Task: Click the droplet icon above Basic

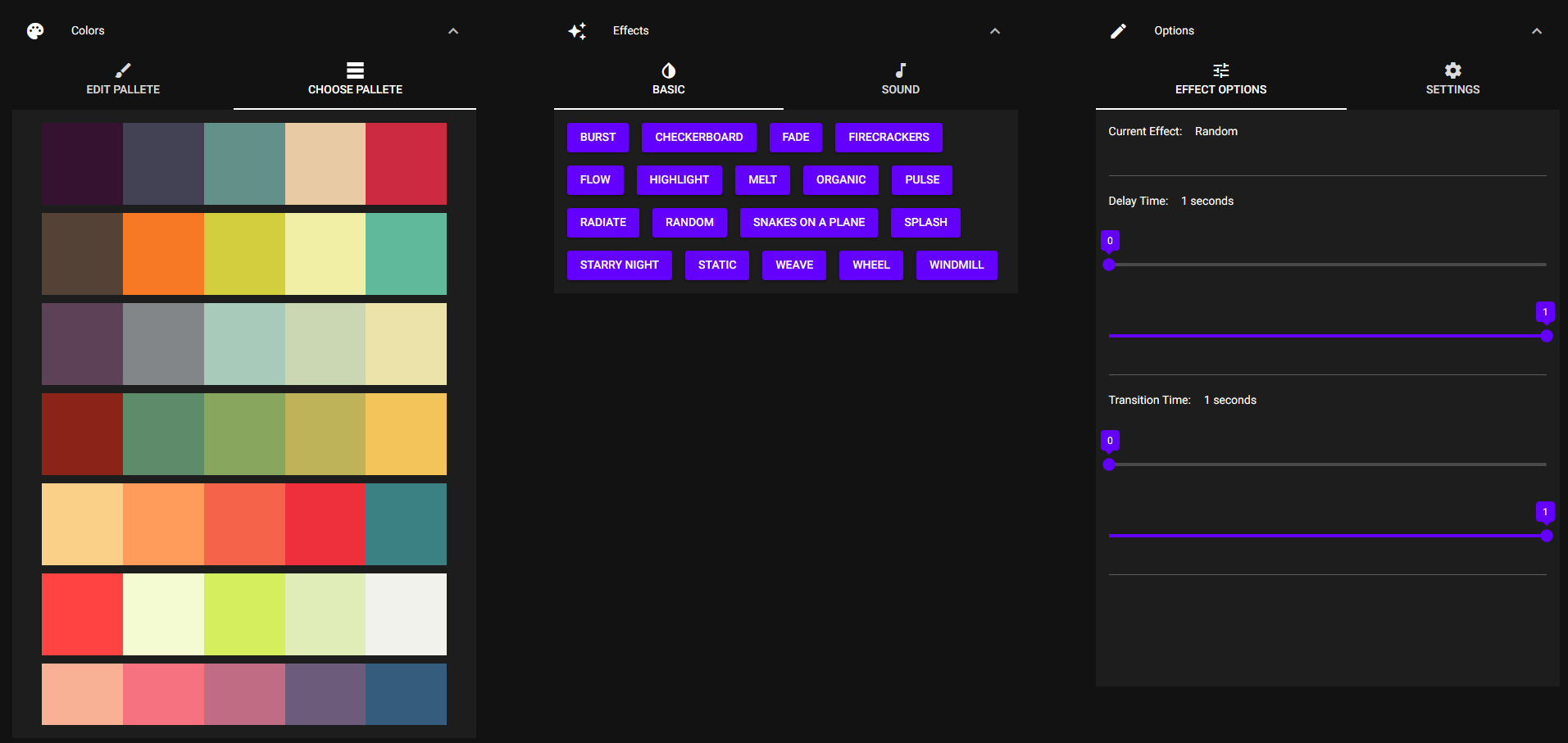Action: pos(668,70)
